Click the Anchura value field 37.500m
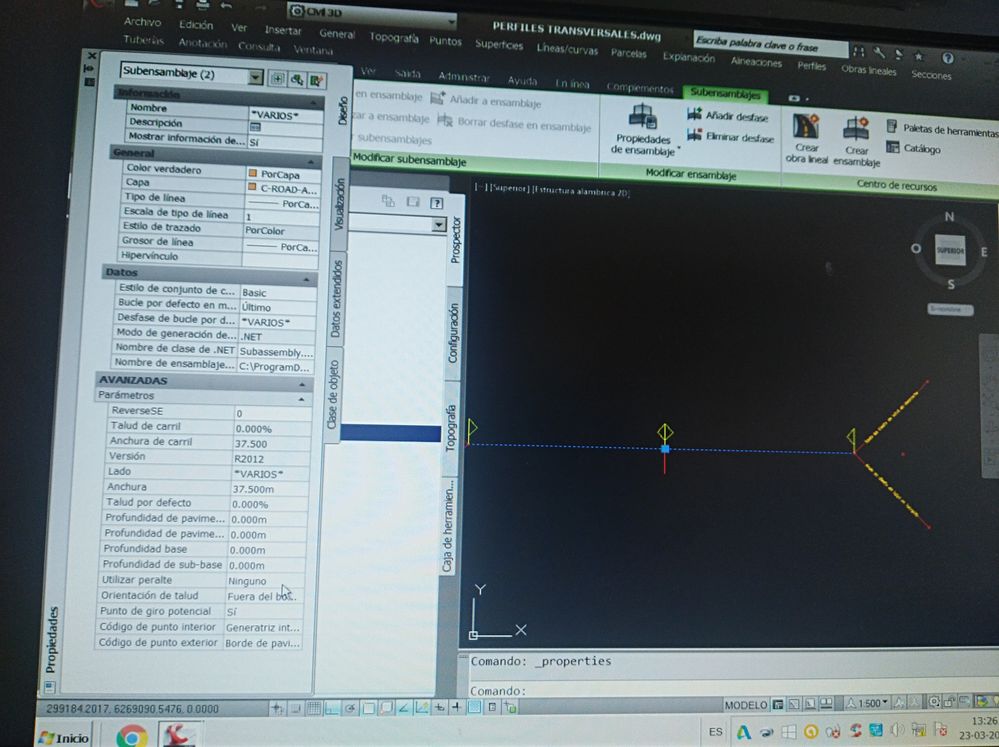Screen dimensions: 999x747 271,490
